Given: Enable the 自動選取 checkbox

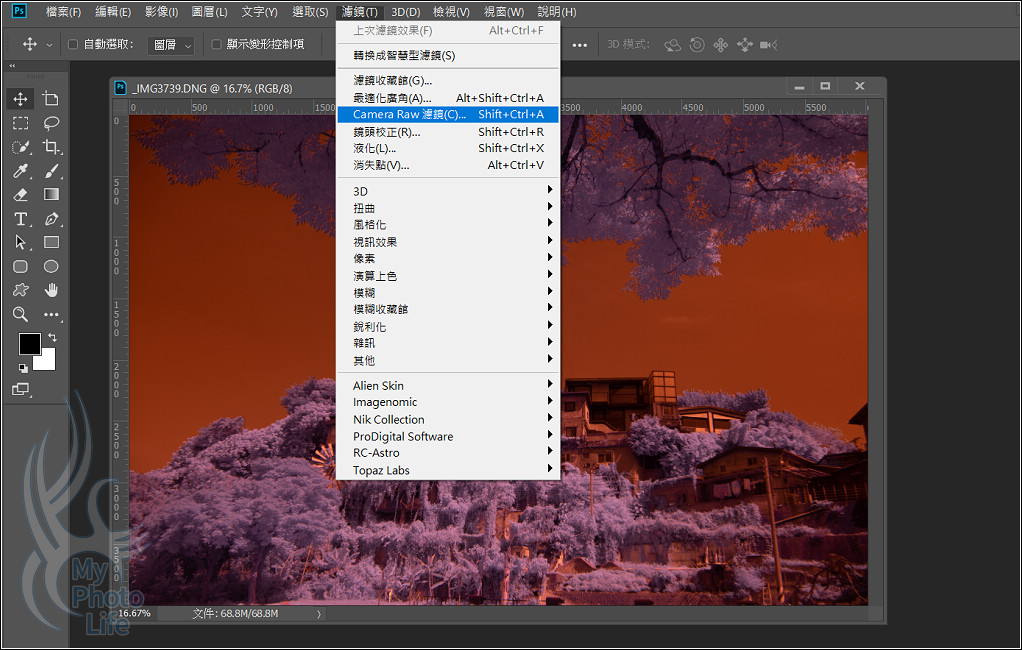Looking at the screenshot, I should click(73, 44).
